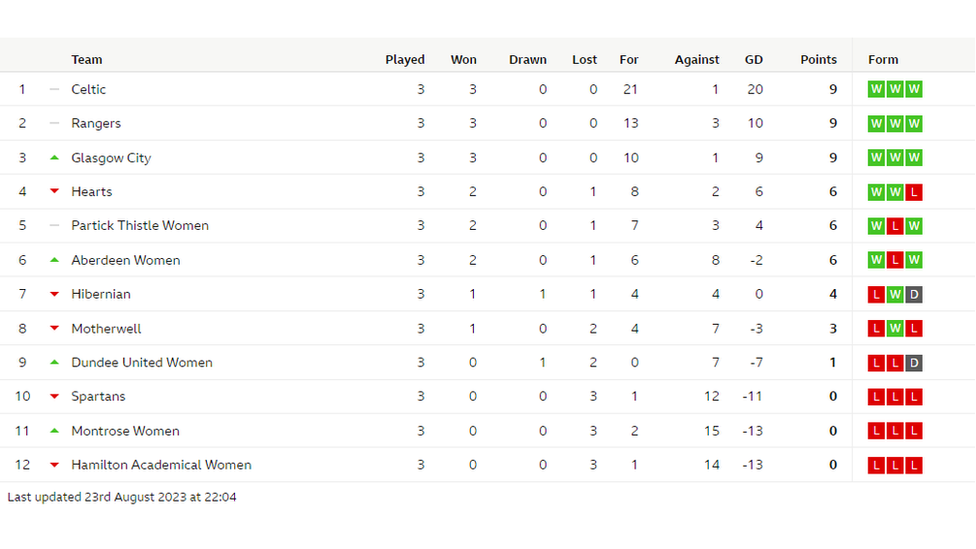The height and width of the screenshot is (549, 976).
Task: Click Motherwell's green W form badge
Action: pyautogui.click(x=895, y=329)
